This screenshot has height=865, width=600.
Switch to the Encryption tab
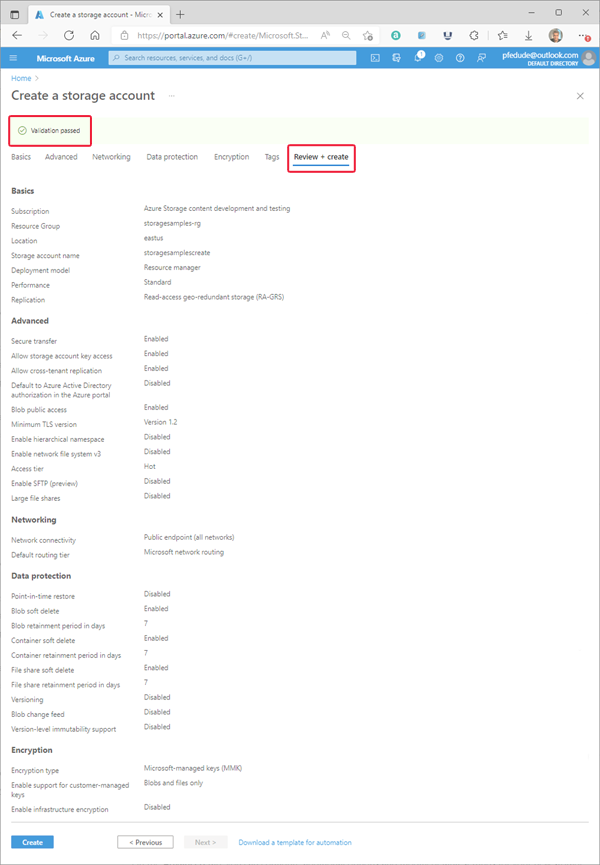tap(232, 157)
